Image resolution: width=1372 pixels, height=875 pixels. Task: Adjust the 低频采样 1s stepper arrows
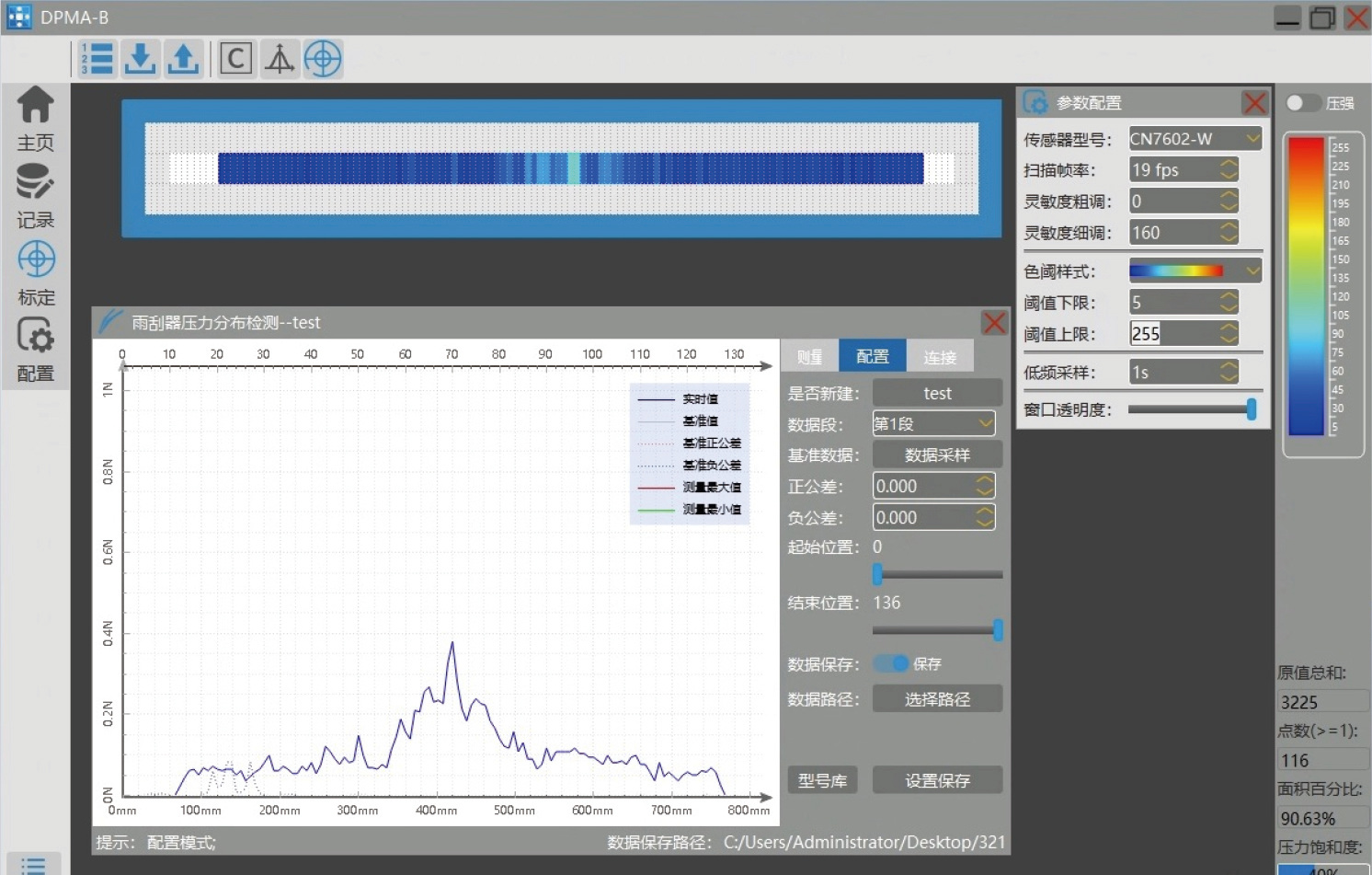[1229, 372]
